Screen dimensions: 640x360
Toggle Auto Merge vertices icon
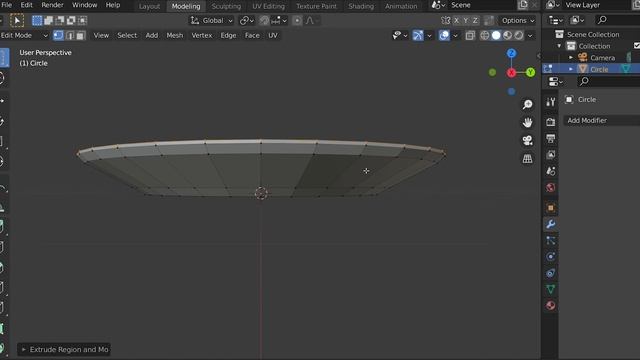(x=489, y=20)
